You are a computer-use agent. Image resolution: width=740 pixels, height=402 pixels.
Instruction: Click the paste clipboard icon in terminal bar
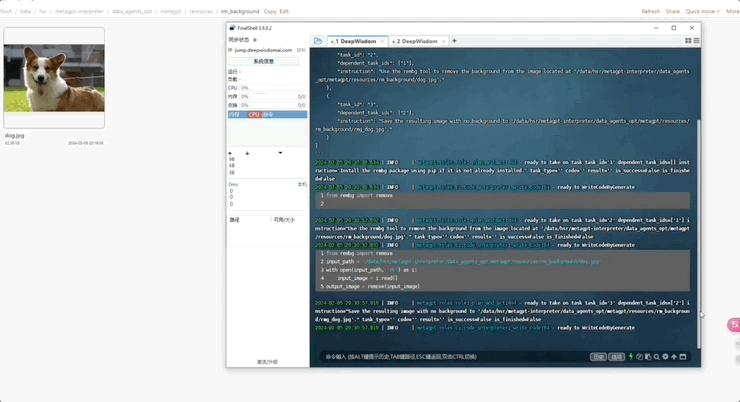point(648,357)
